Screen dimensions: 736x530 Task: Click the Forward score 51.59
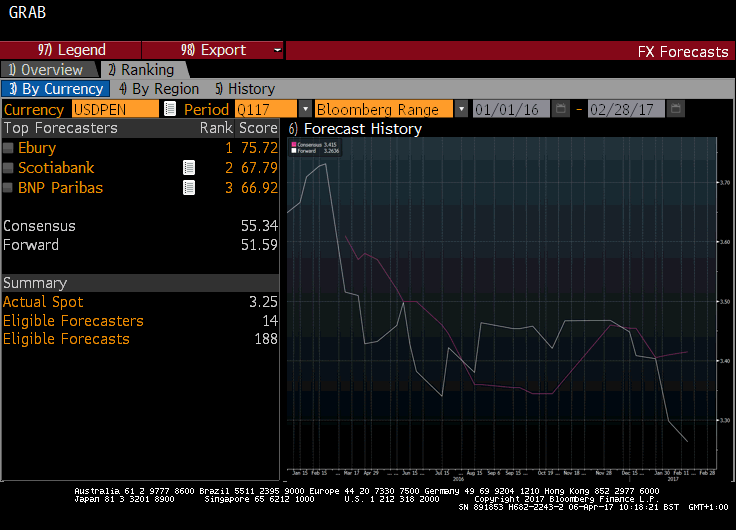[259, 245]
